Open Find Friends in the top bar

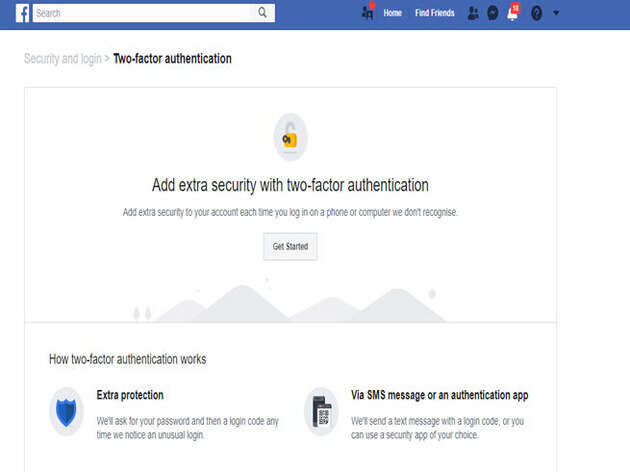435,13
